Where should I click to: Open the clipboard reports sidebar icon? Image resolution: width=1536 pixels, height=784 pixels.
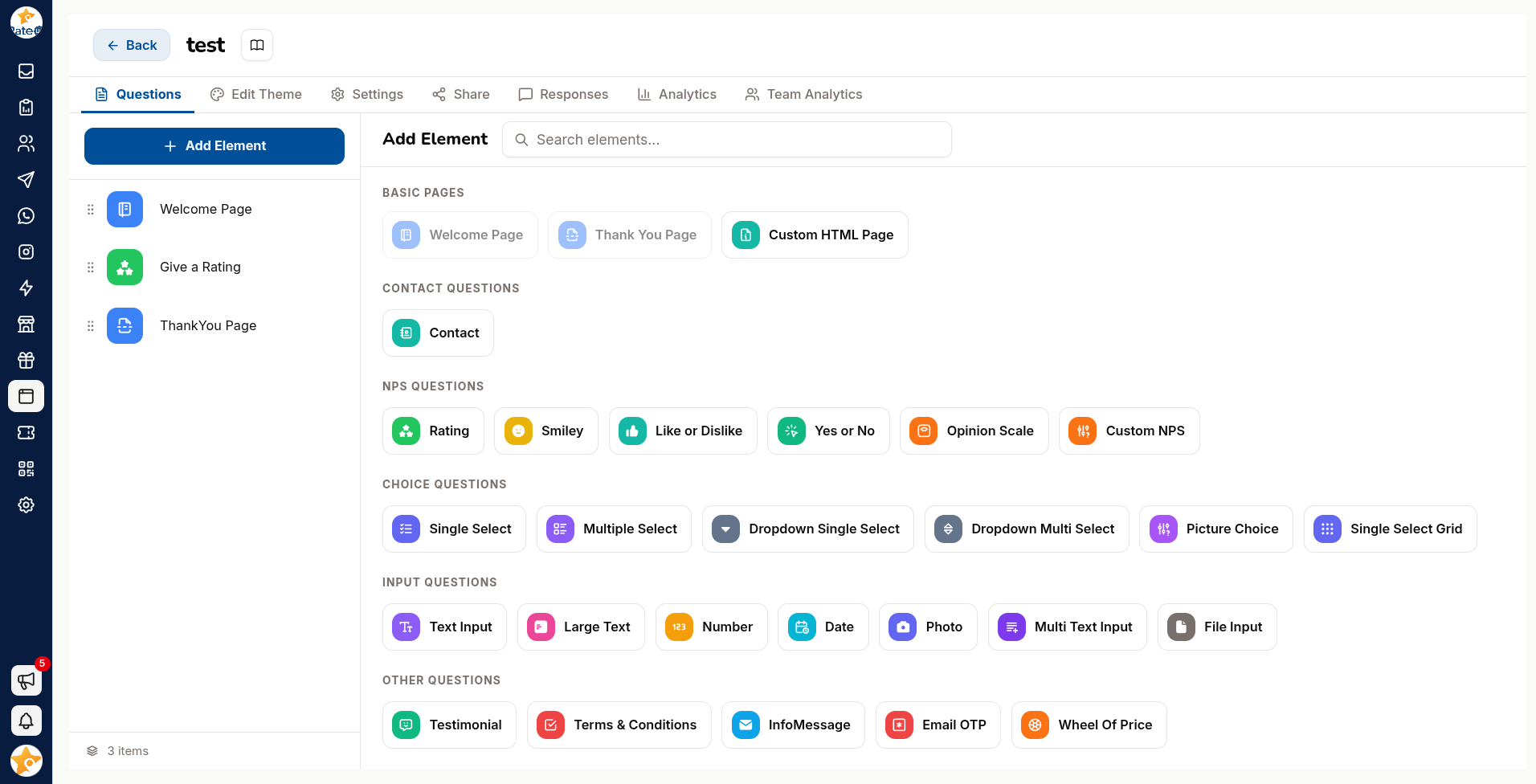[26, 108]
